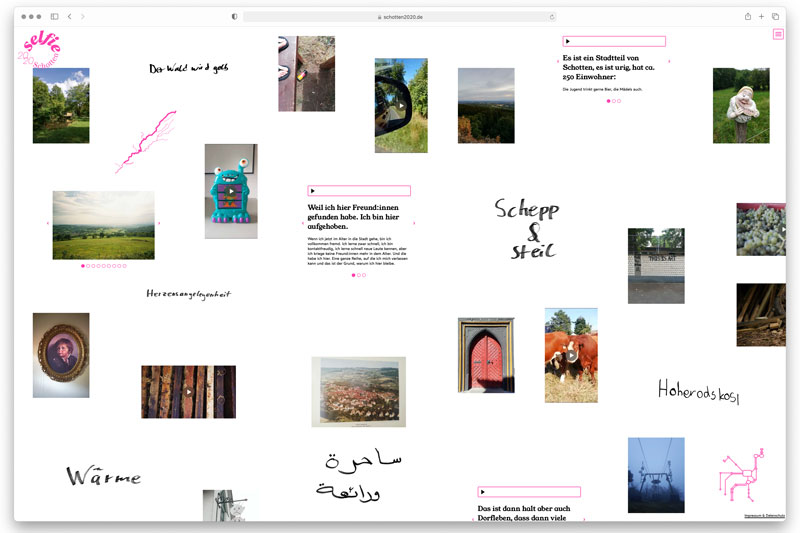Reload the page in address bar
This screenshot has height=533, width=800.
coord(551,17)
